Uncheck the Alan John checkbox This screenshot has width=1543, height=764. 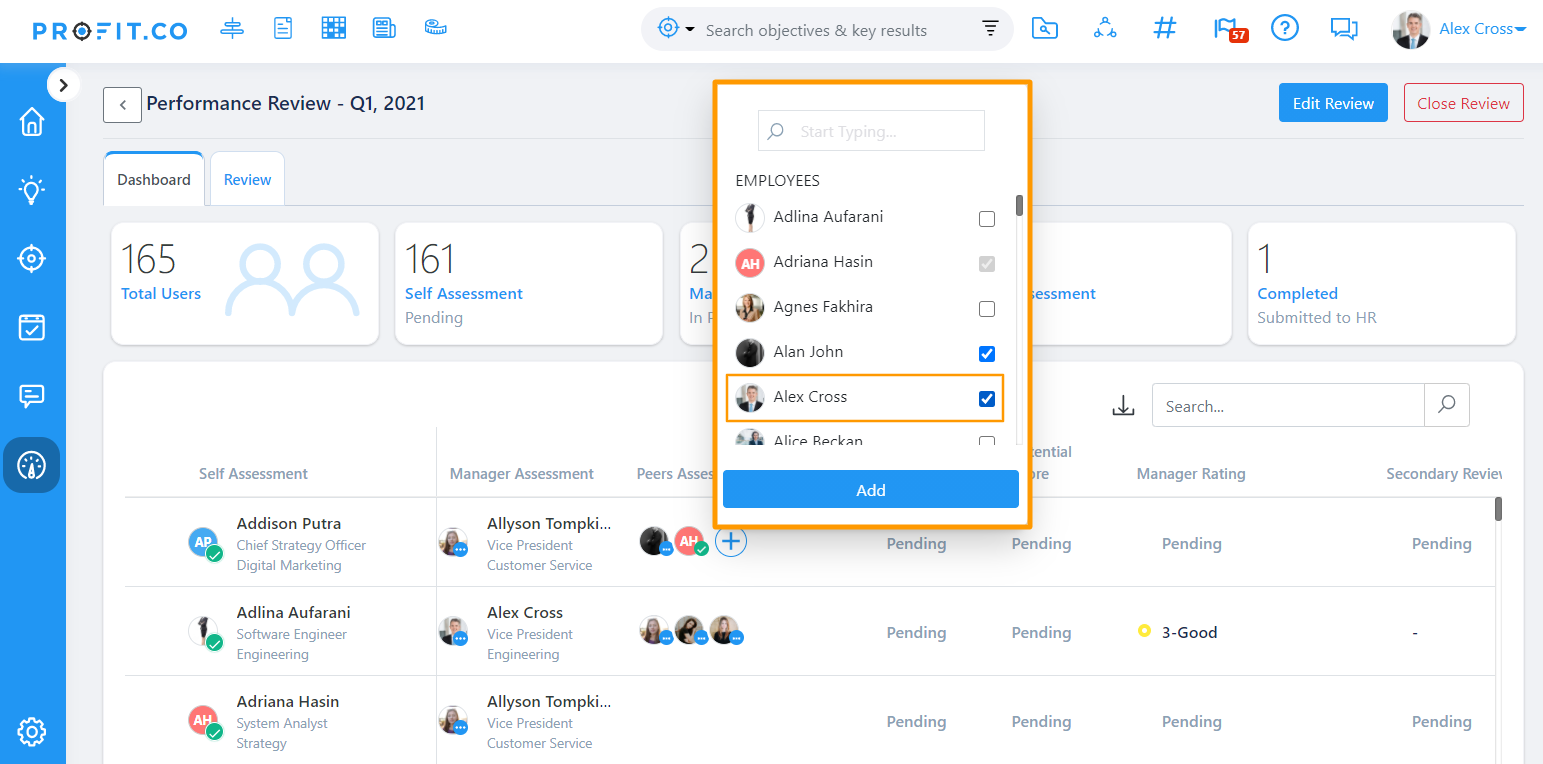tap(987, 354)
